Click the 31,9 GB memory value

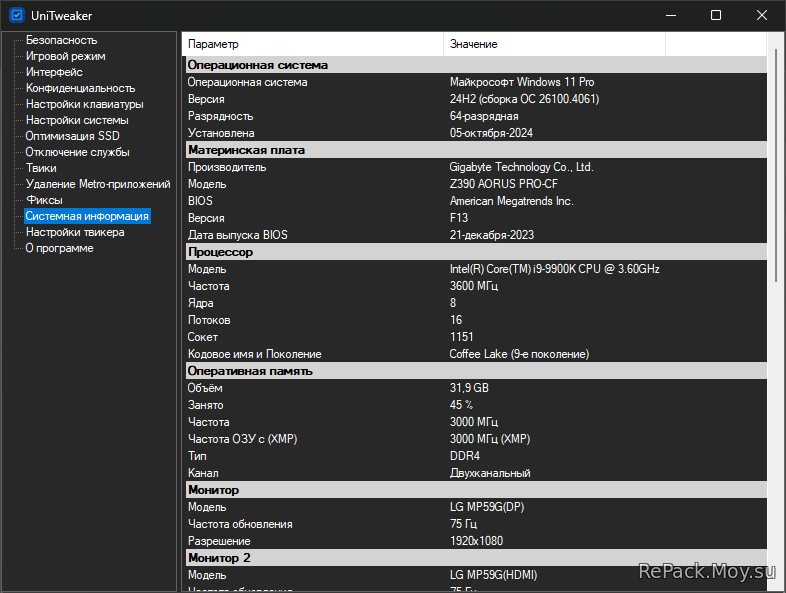tap(469, 388)
